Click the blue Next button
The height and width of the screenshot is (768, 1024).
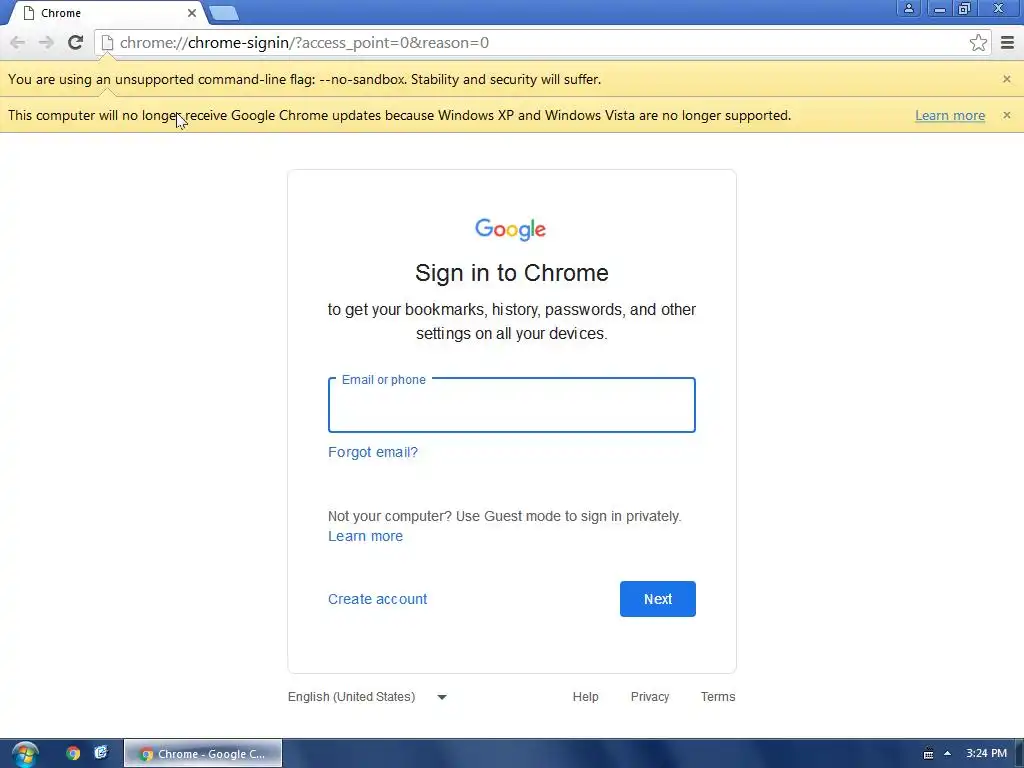coord(658,599)
